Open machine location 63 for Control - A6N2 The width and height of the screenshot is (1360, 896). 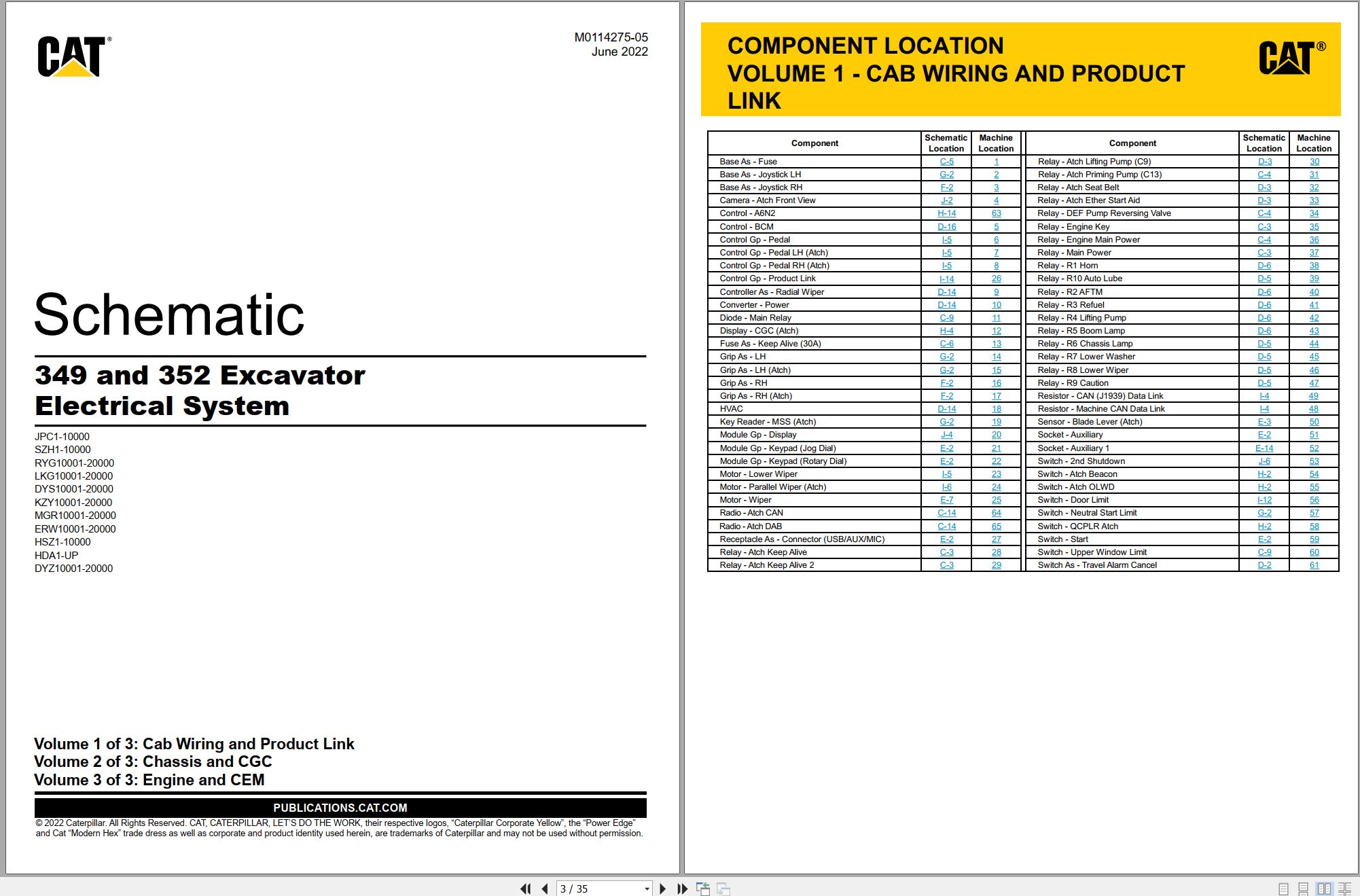coord(996,213)
